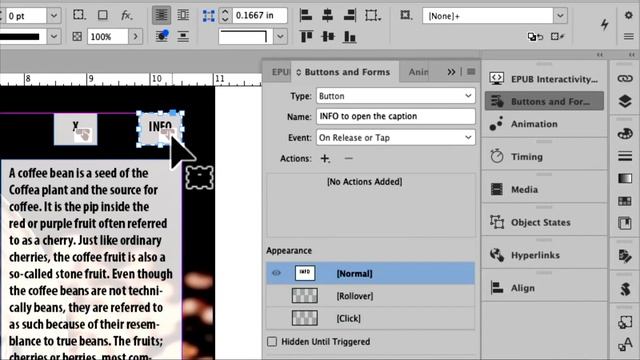
Task: Collapse the icon dock double arrows
Action: [x=632, y=54]
